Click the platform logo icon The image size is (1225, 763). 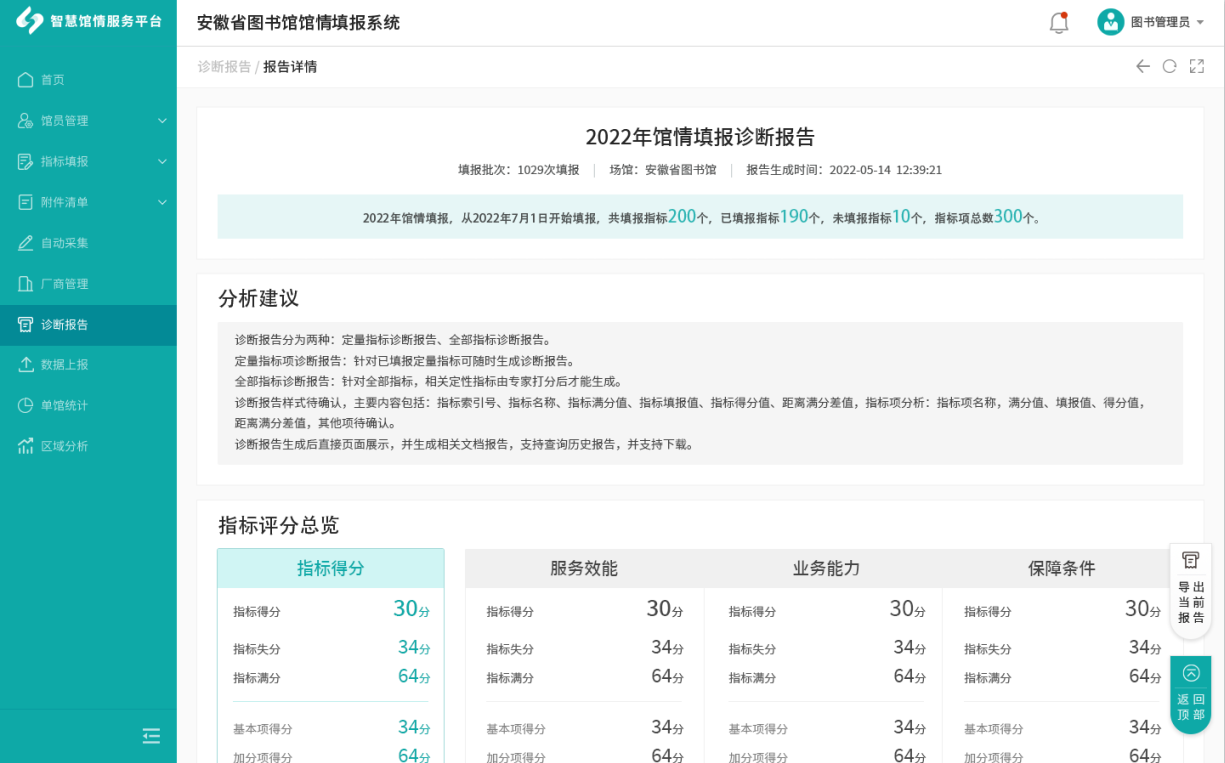click(x=29, y=21)
